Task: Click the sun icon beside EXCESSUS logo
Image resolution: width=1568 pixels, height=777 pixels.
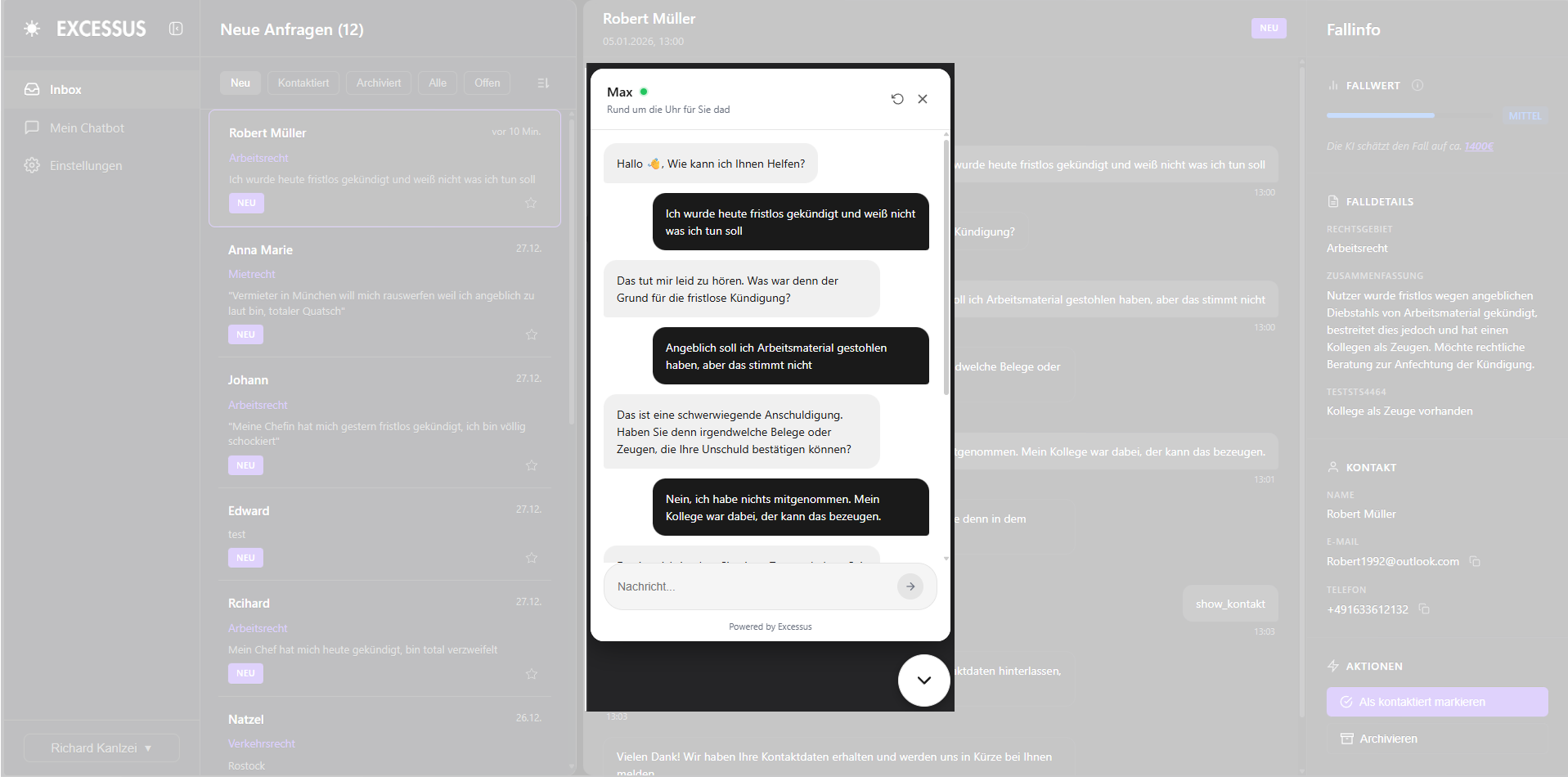Action: 31,28
